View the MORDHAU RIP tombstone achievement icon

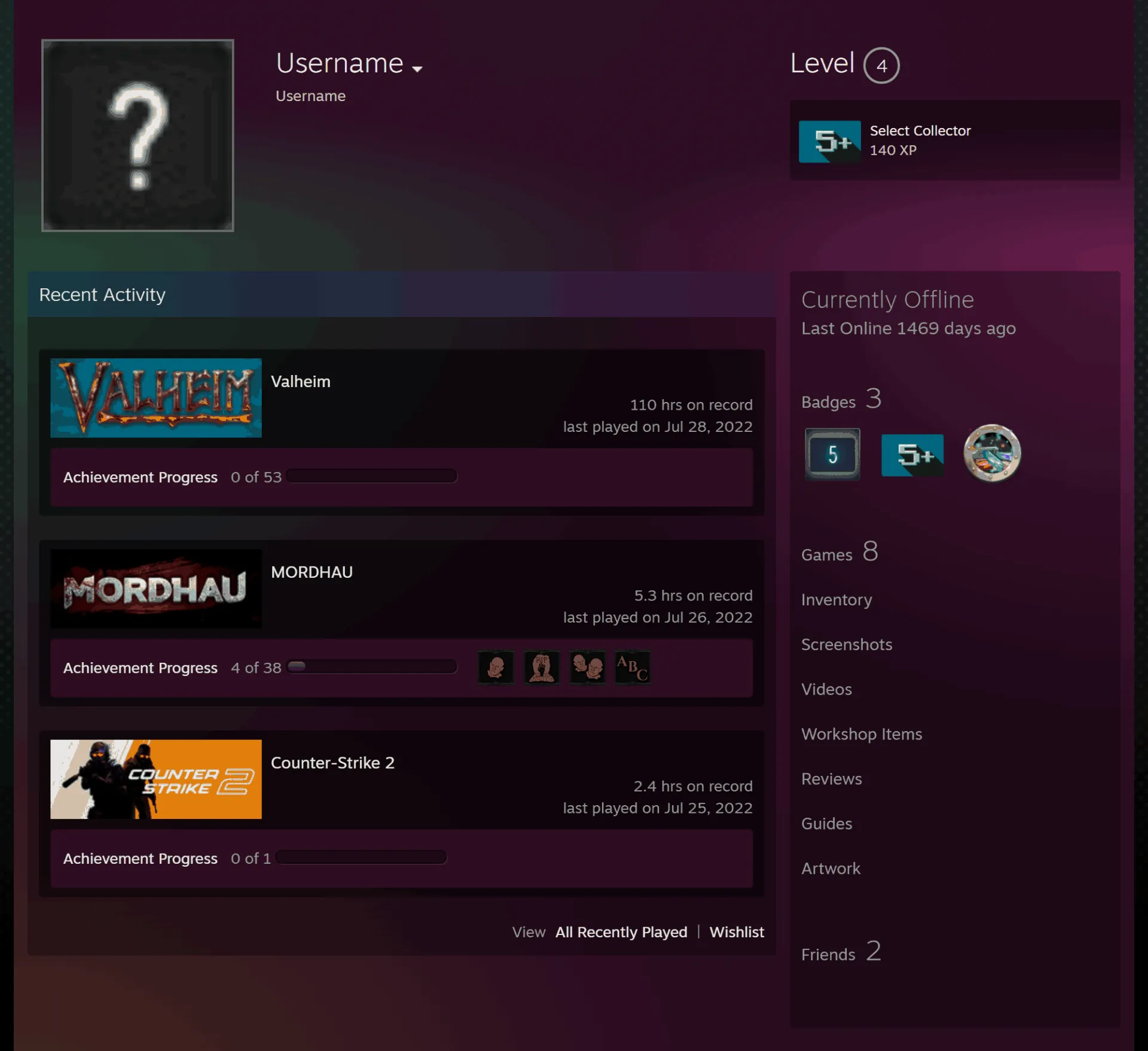point(542,667)
